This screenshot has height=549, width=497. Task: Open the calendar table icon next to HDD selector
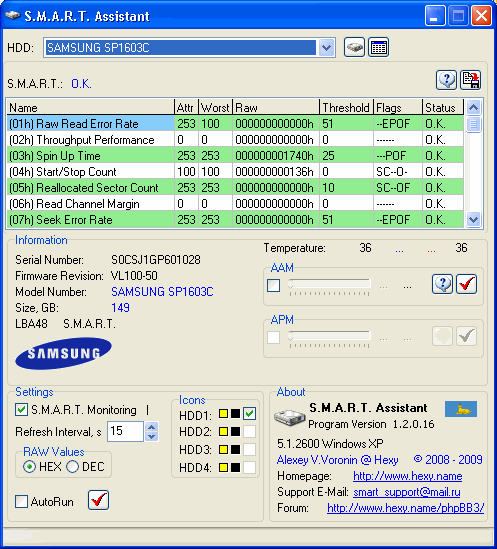click(x=378, y=47)
